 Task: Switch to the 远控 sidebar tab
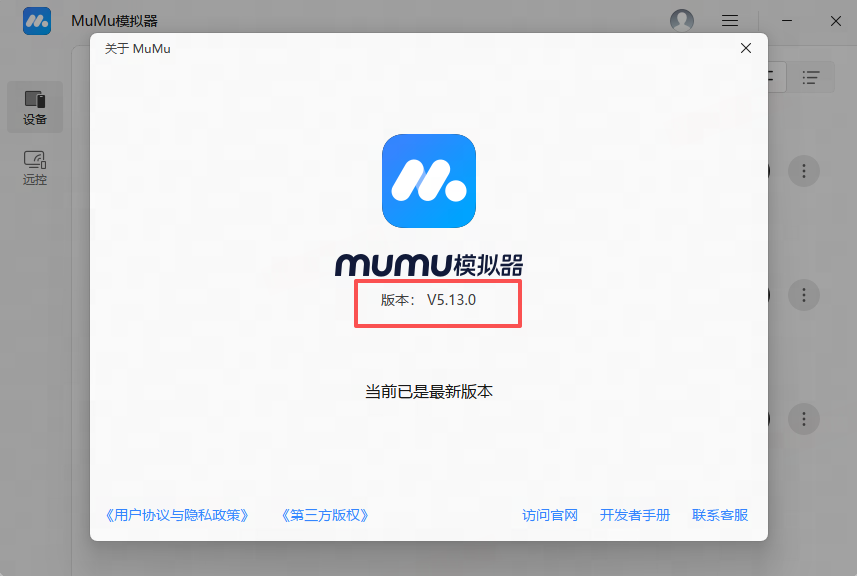[35, 168]
